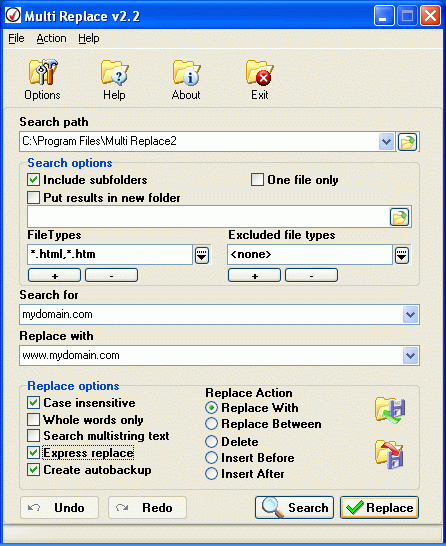Click the Search button
This screenshot has height=546, width=446.
tap(295, 508)
